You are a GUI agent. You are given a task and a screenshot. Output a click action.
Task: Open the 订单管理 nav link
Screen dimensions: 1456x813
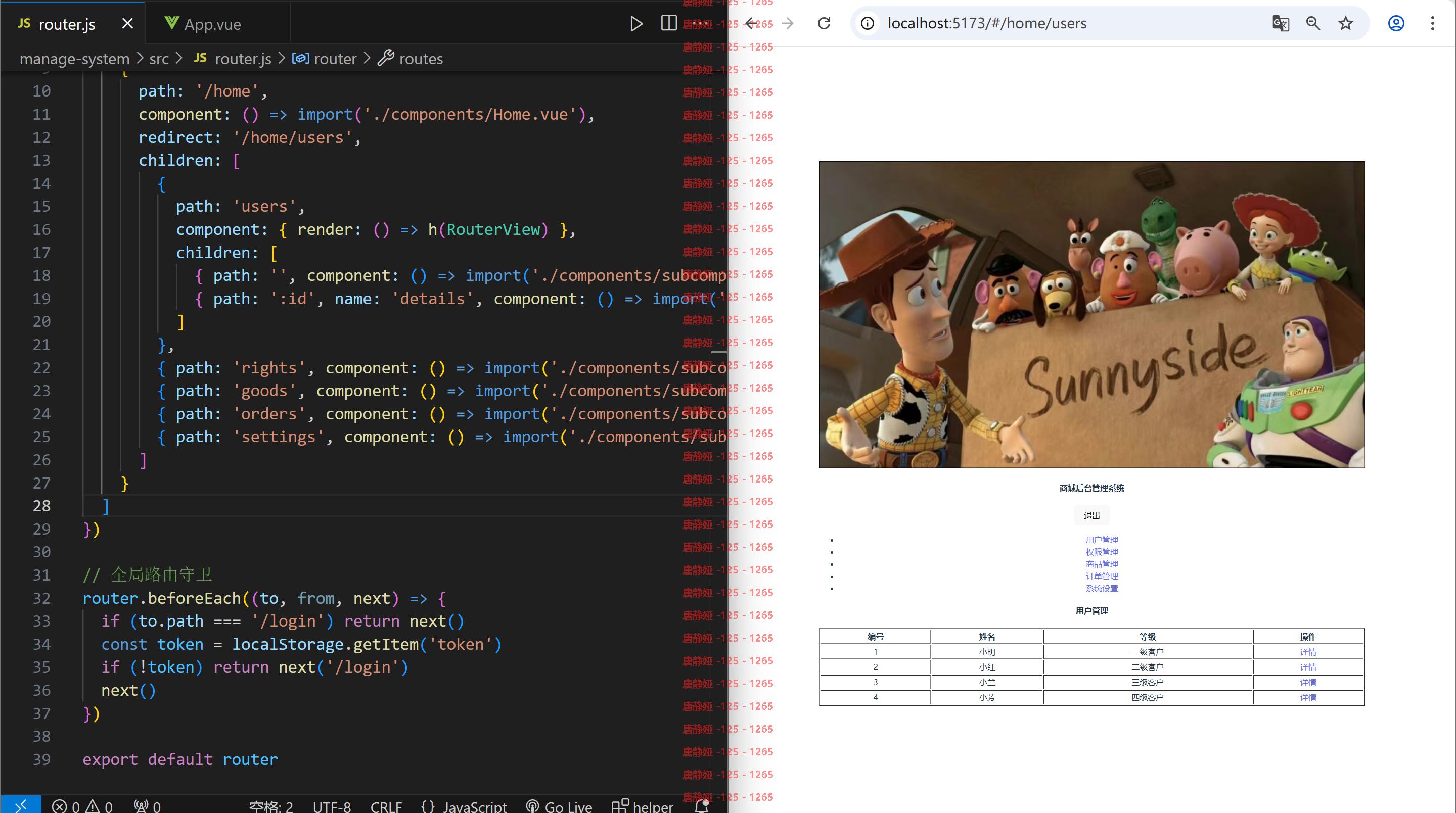coord(1102,577)
